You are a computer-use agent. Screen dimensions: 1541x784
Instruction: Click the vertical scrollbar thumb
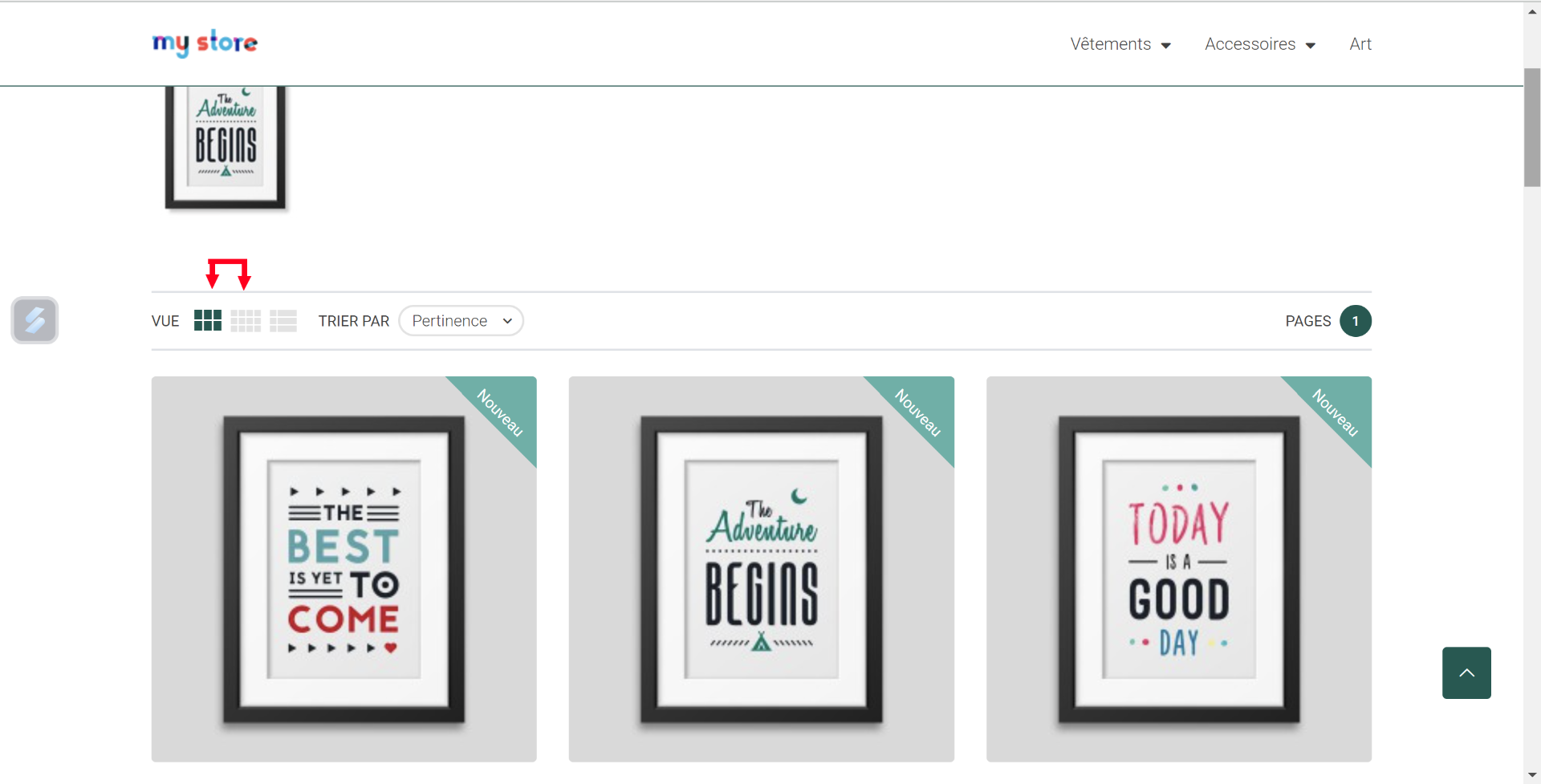point(1532,128)
